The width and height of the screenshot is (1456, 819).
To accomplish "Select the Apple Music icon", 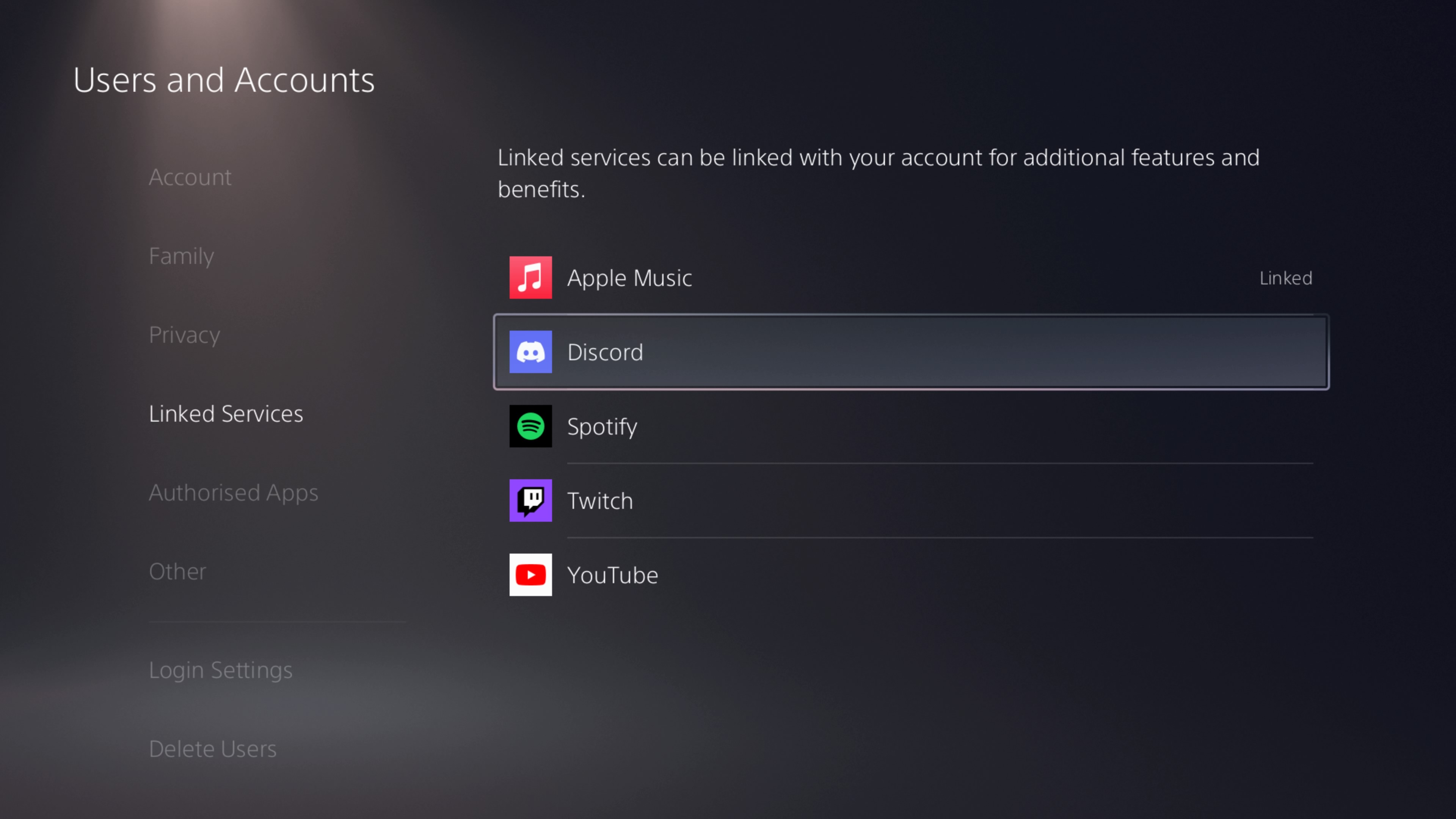I will pyautogui.click(x=531, y=277).
